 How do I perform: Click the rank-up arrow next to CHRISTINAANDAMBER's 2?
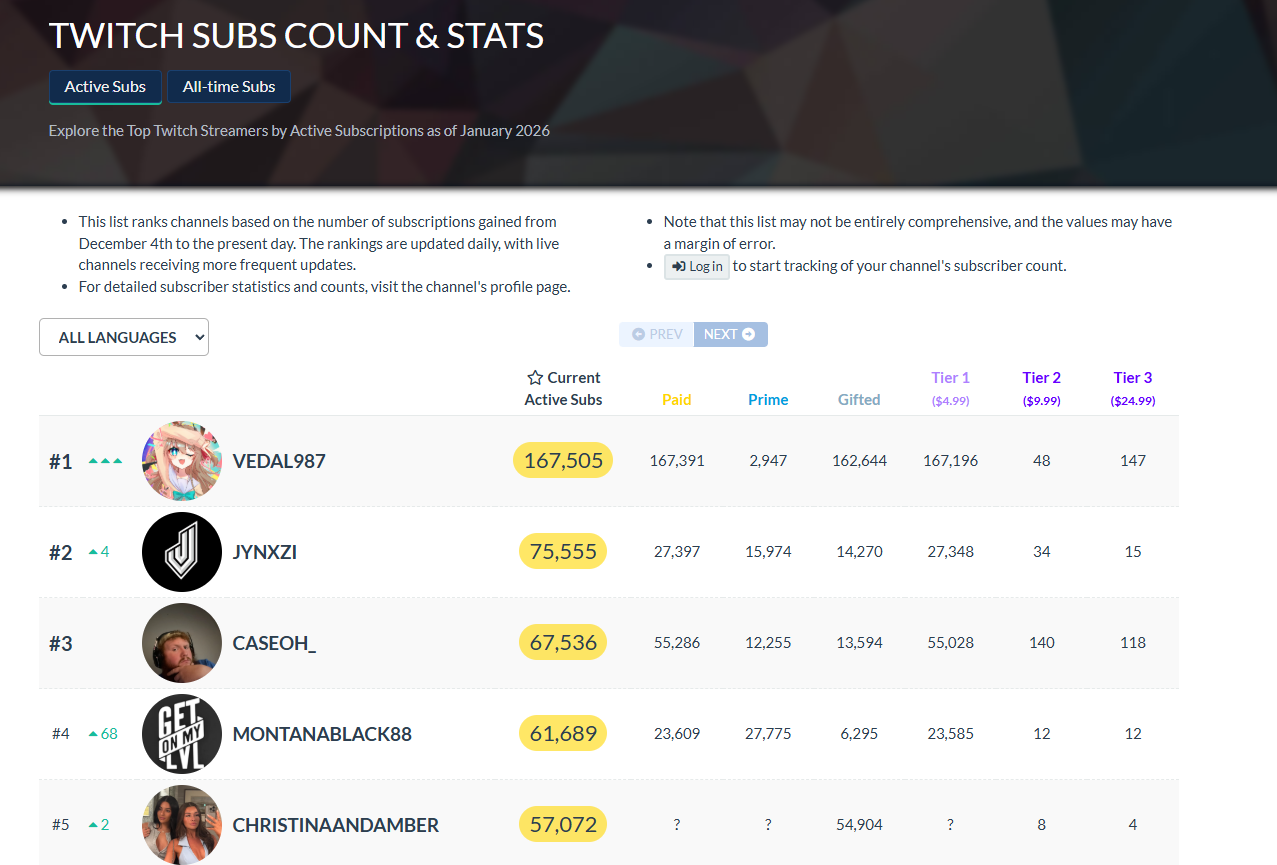[x=93, y=825]
